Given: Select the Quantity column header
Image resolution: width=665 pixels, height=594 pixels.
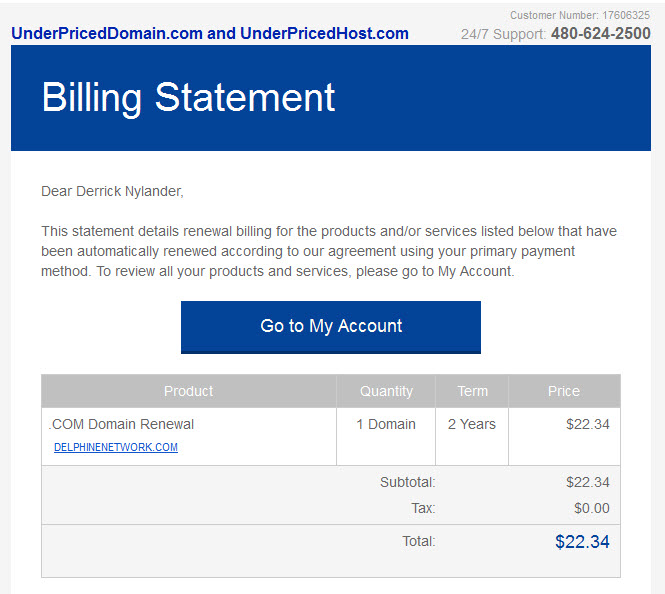Looking at the screenshot, I should pyautogui.click(x=386, y=391).
